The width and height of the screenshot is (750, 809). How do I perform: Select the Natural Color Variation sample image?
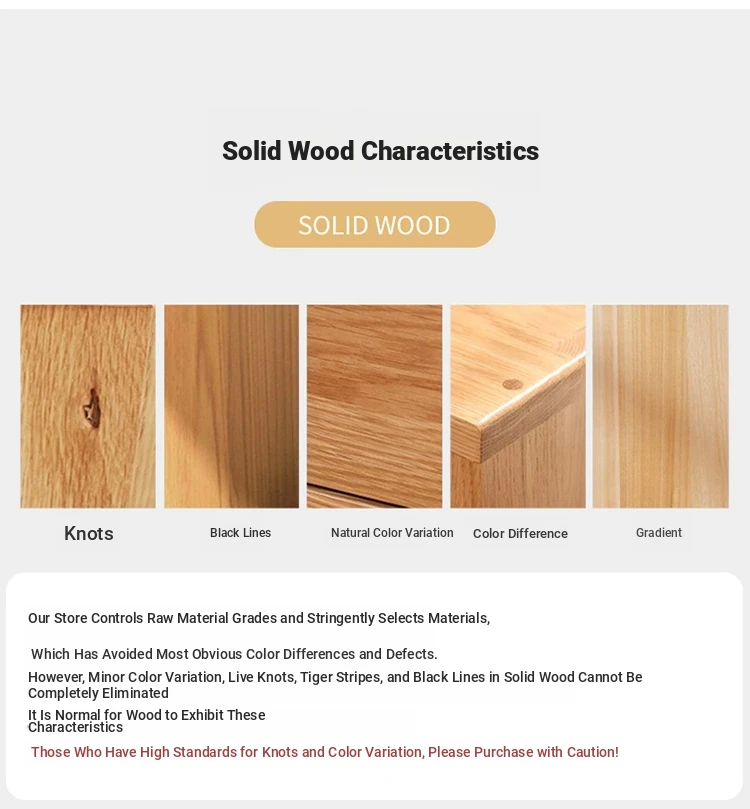[374, 407]
